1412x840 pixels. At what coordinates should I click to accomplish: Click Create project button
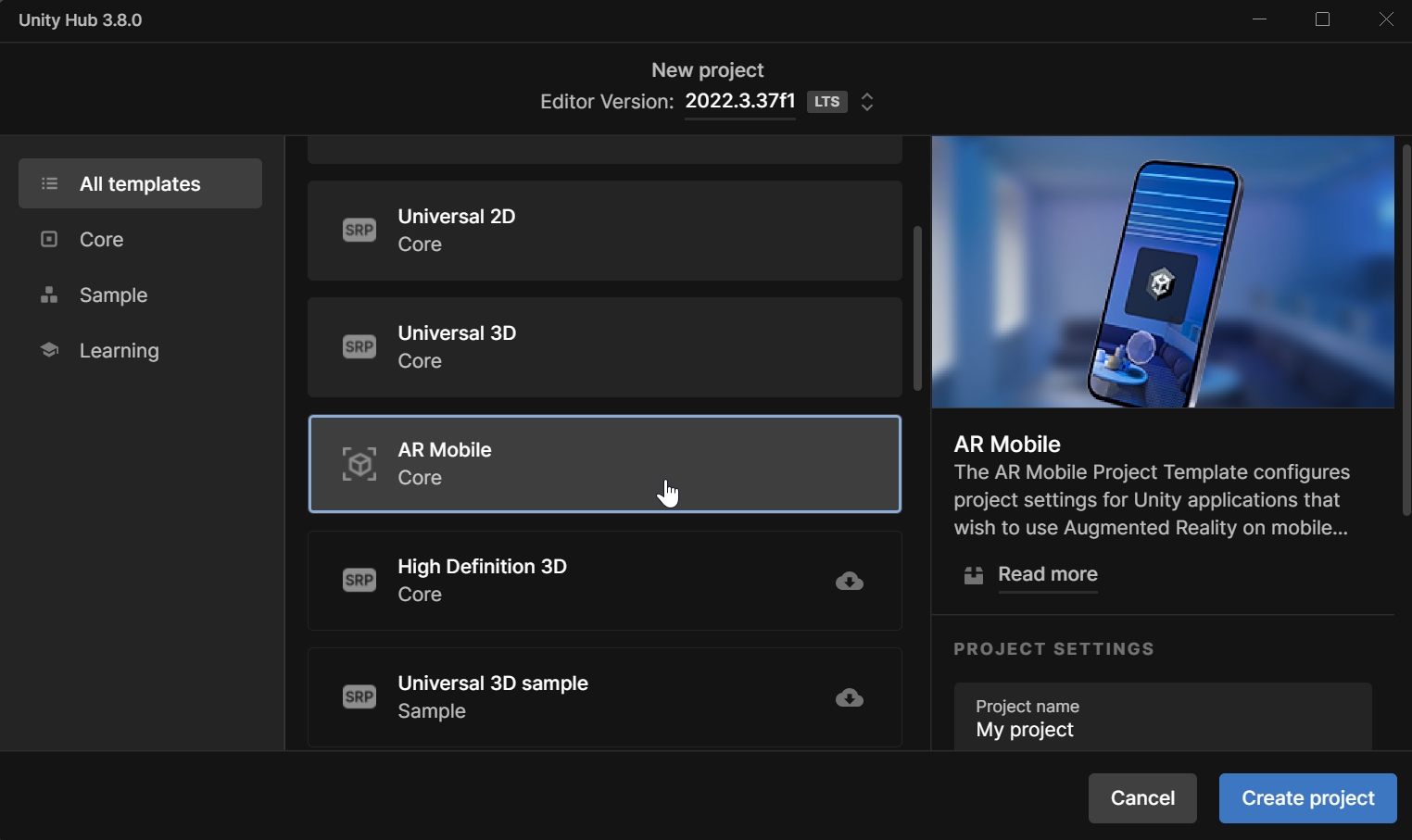1308,798
